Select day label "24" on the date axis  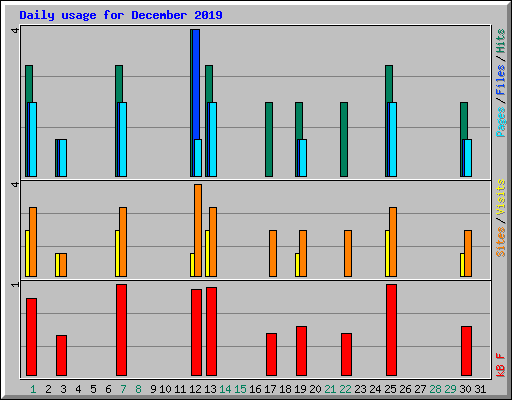[375, 389]
